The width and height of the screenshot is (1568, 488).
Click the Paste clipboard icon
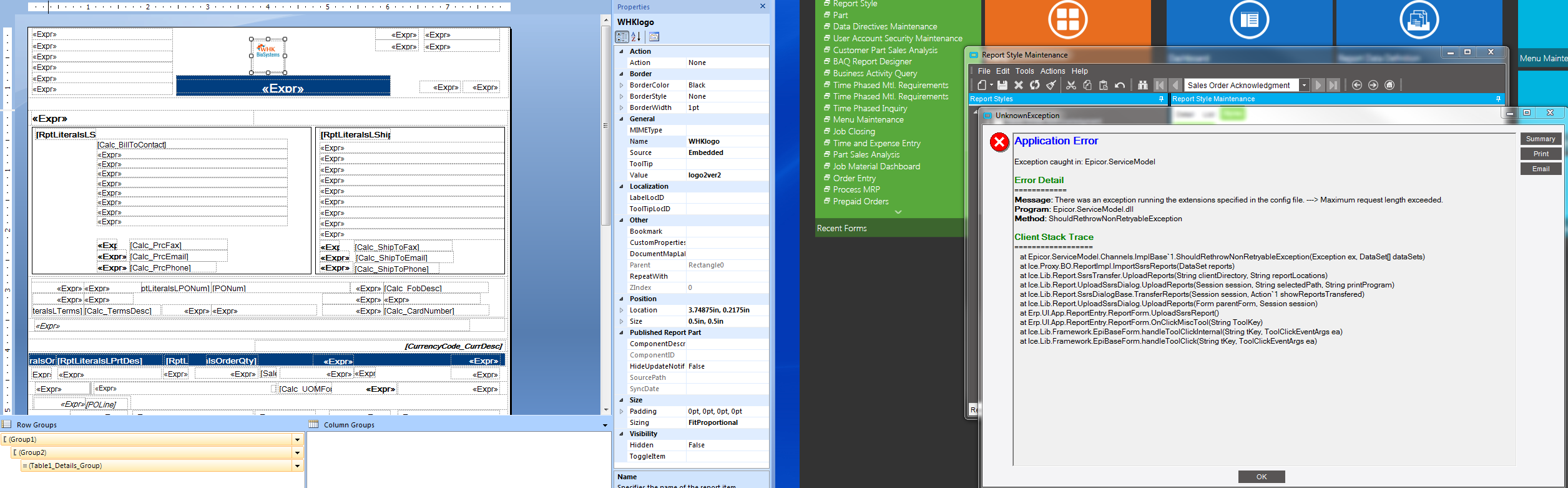coord(1104,85)
